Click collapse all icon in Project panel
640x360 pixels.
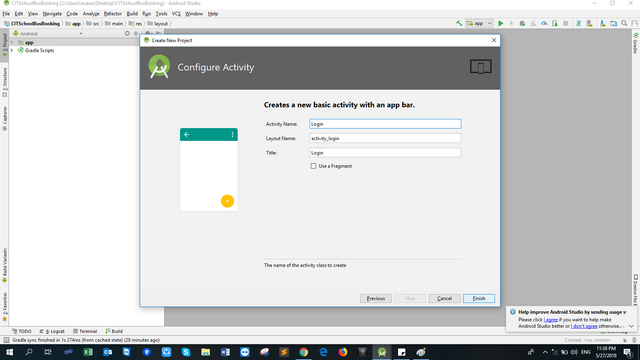pyautogui.click(x=136, y=33)
